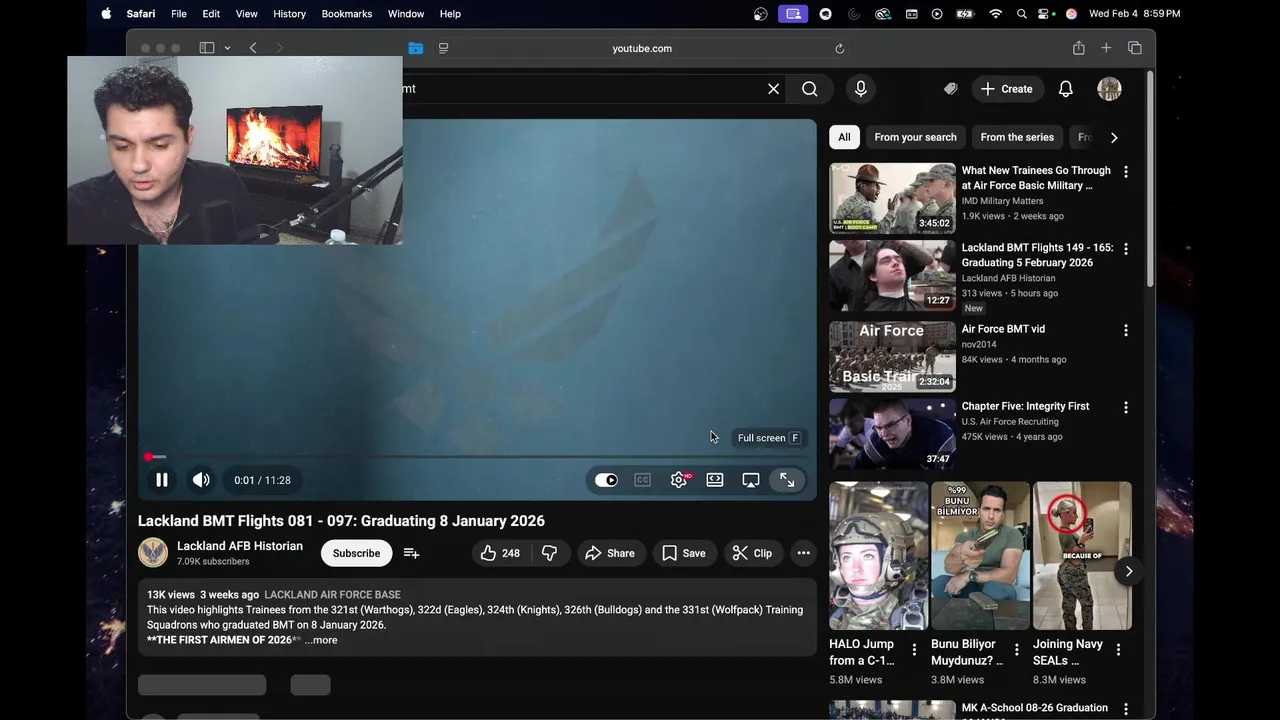Mute the video volume
This screenshot has width=1280, height=720.
201,480
